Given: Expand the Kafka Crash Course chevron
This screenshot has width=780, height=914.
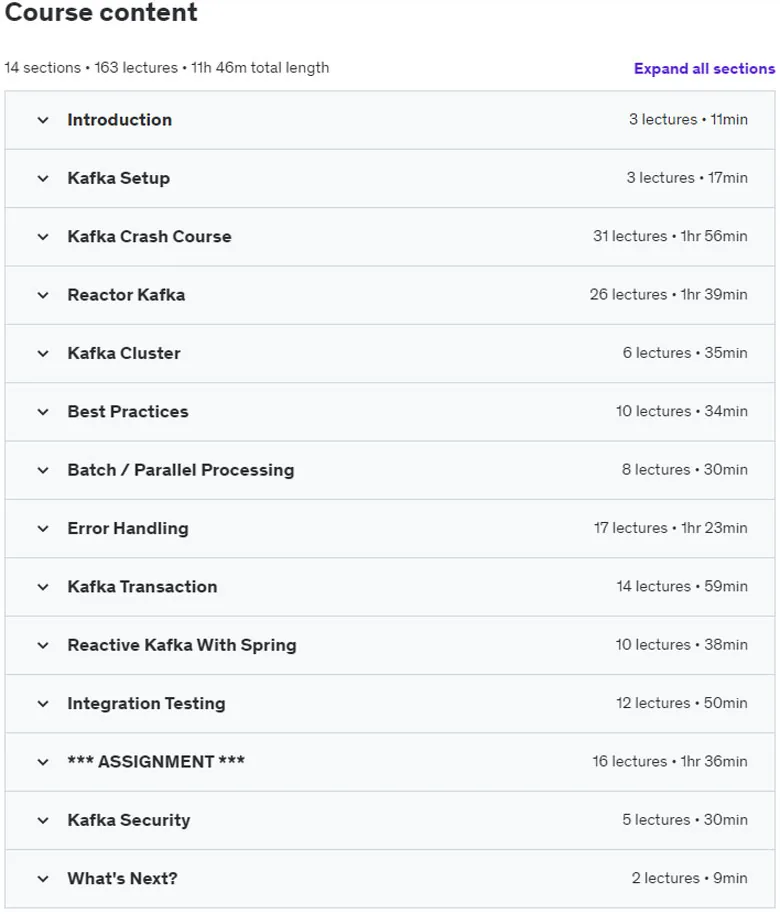Looking at the screenshot, I should pyautogui.click(x=43, y=237).
